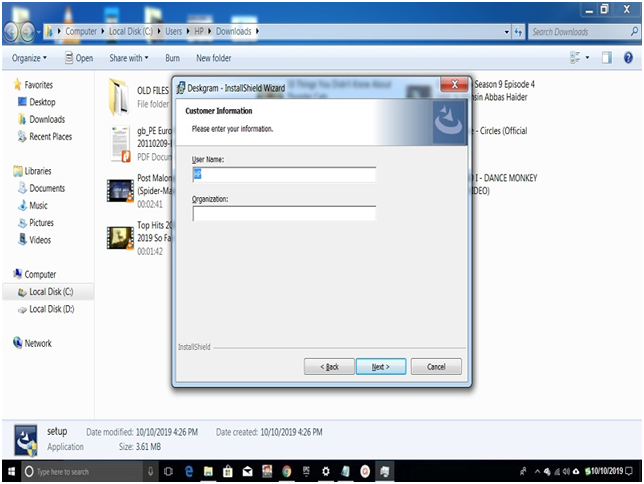Open Mail app from taskbar
Image resolution: width=644 pixels, height=484 pixels.
(247, 471)
